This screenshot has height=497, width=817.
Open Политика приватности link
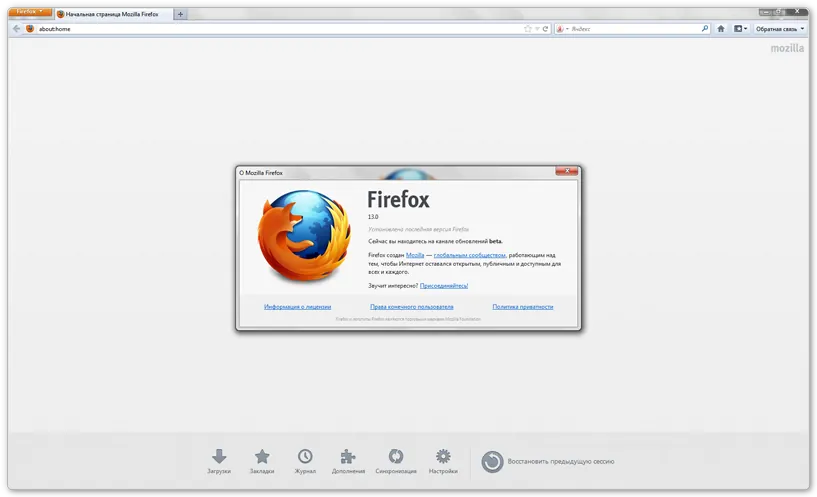click(x=523, y=307)
